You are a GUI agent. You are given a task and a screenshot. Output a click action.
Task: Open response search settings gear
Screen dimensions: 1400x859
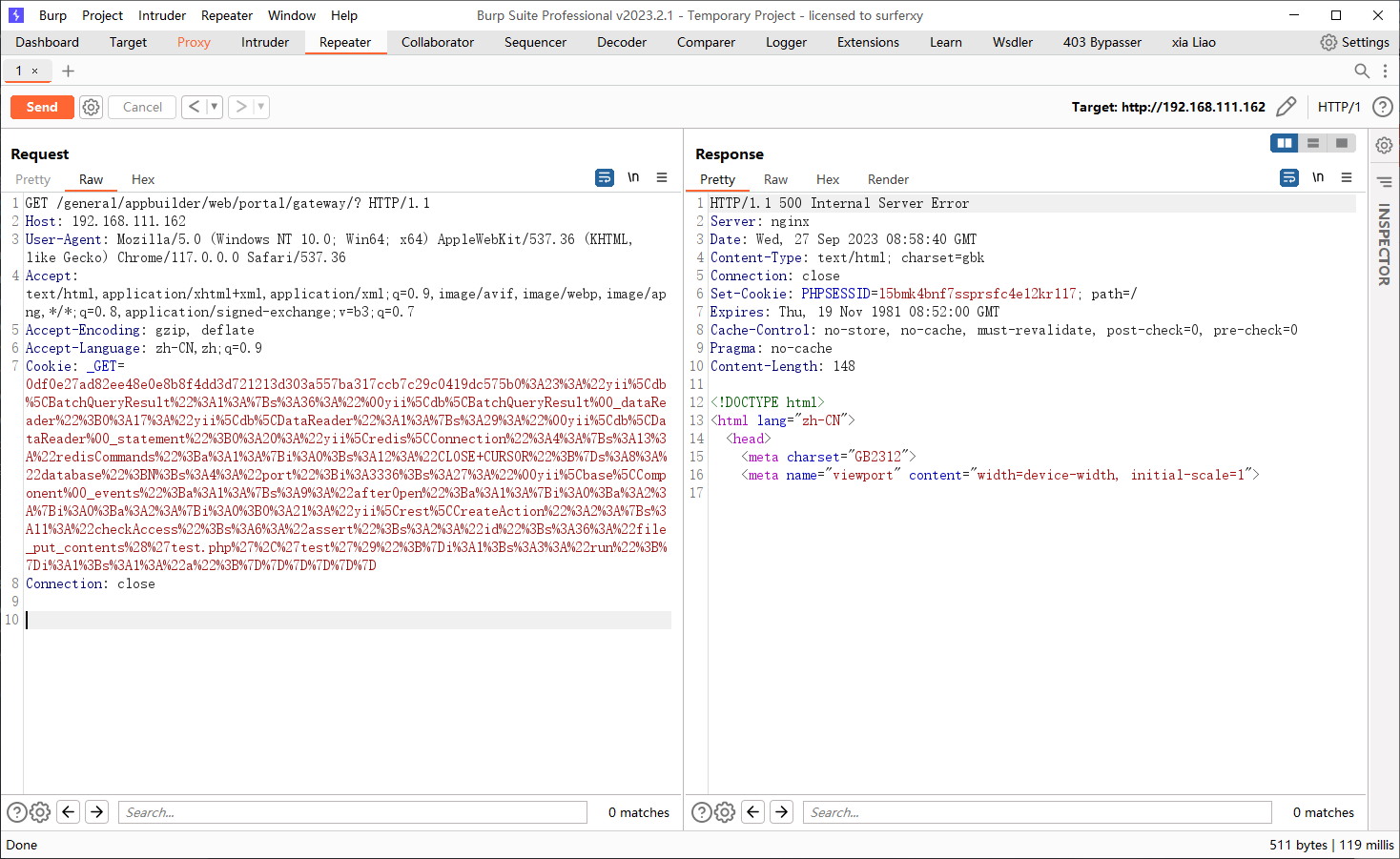click(x=725, y=812)
